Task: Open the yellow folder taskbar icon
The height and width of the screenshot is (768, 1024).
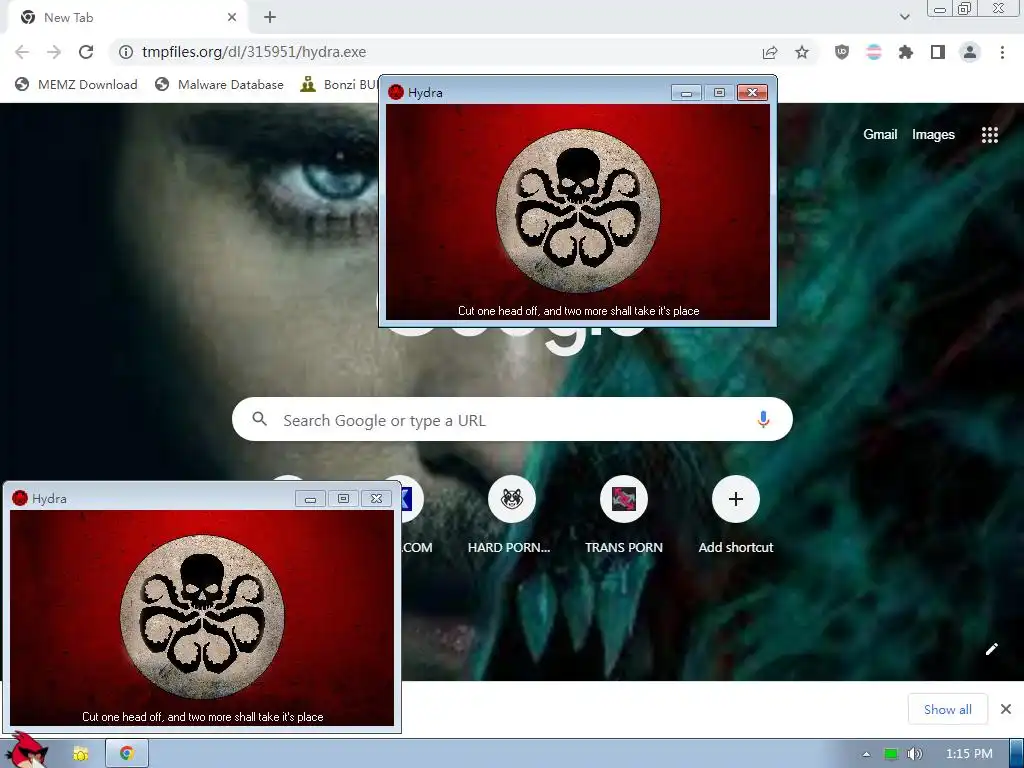Action: (80, 754)
